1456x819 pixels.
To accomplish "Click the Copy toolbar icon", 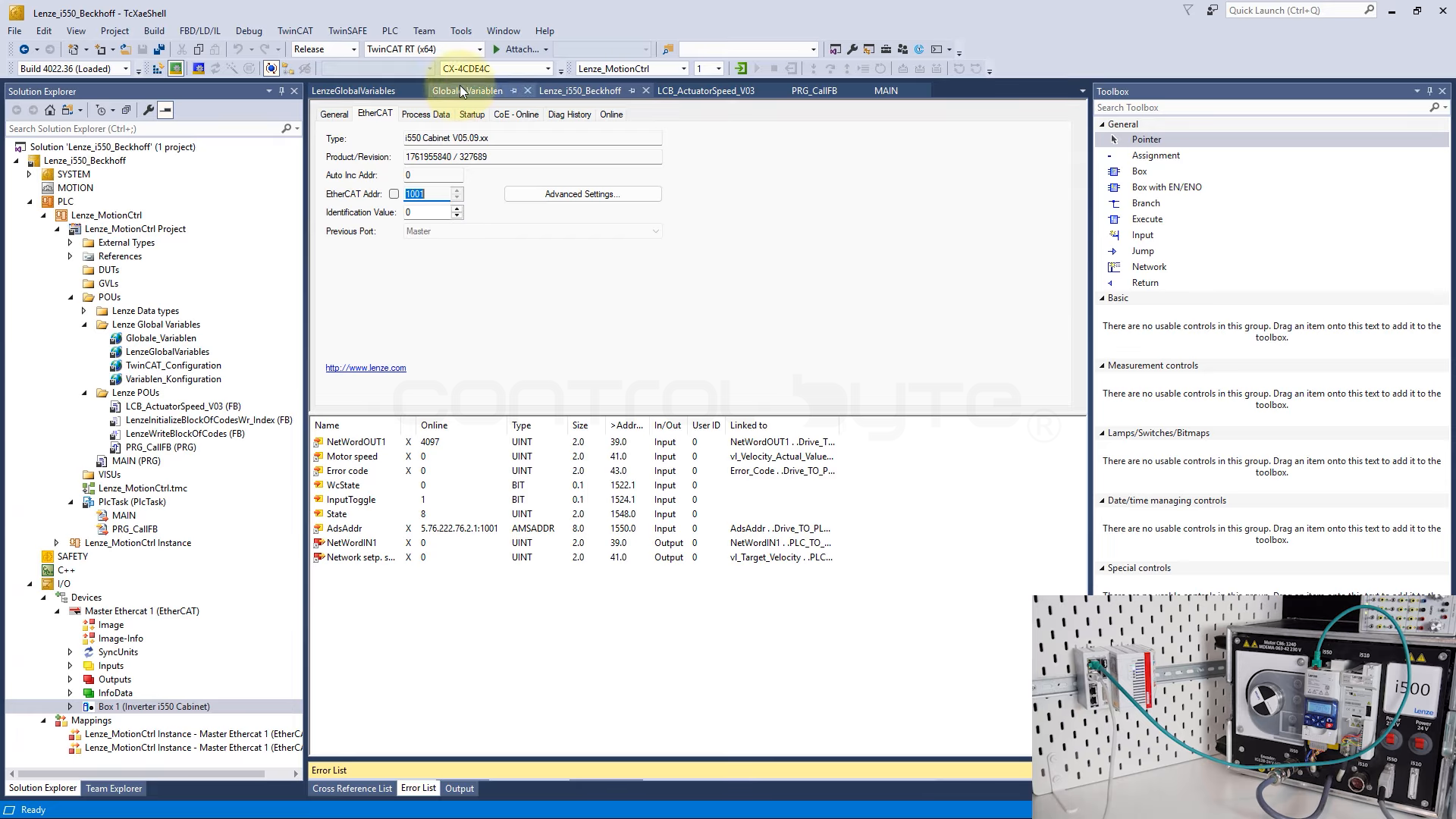I will click(x=199, y=49).
